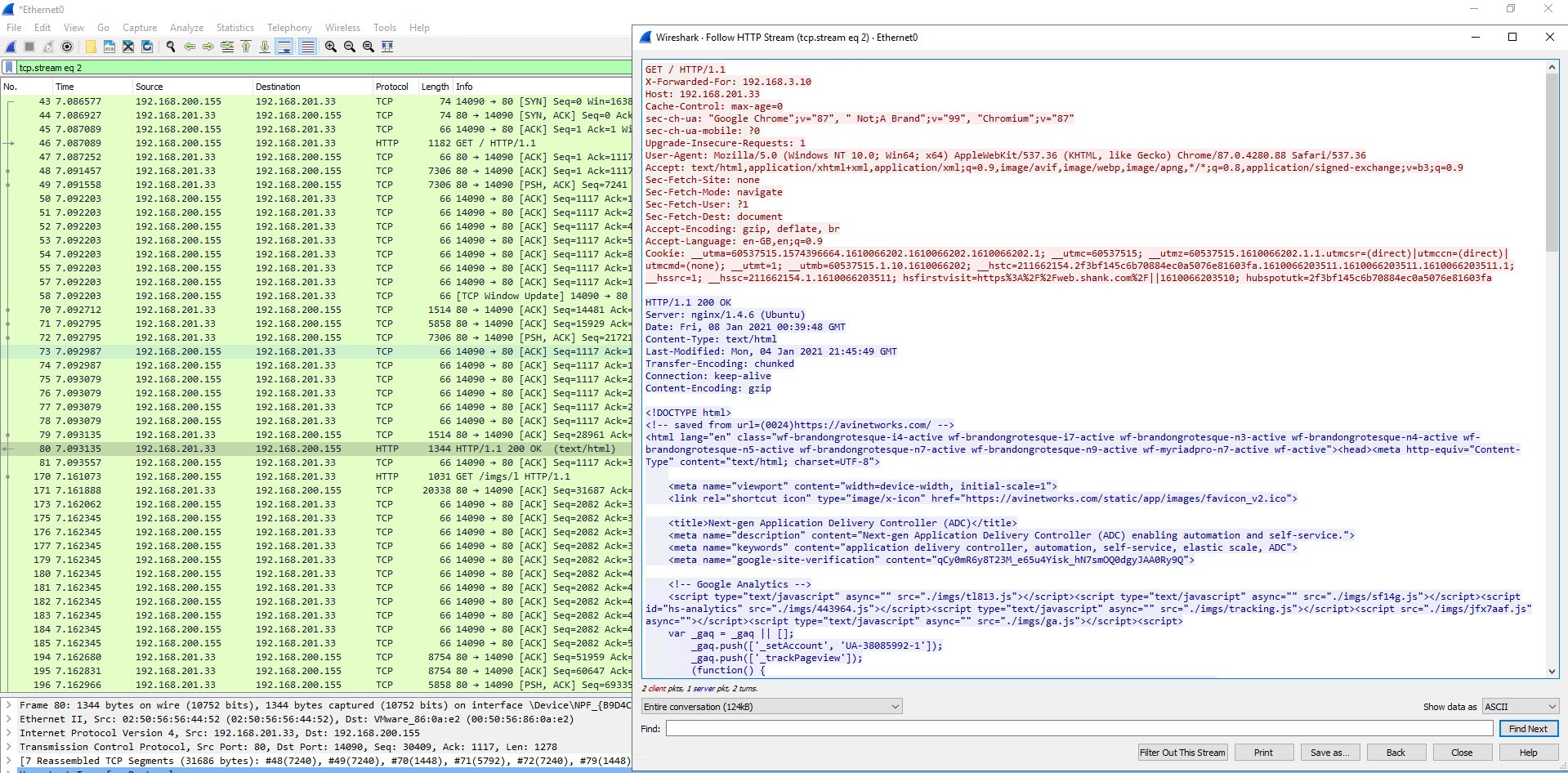Expand Transmission Control Protocol row

(9, 747)
